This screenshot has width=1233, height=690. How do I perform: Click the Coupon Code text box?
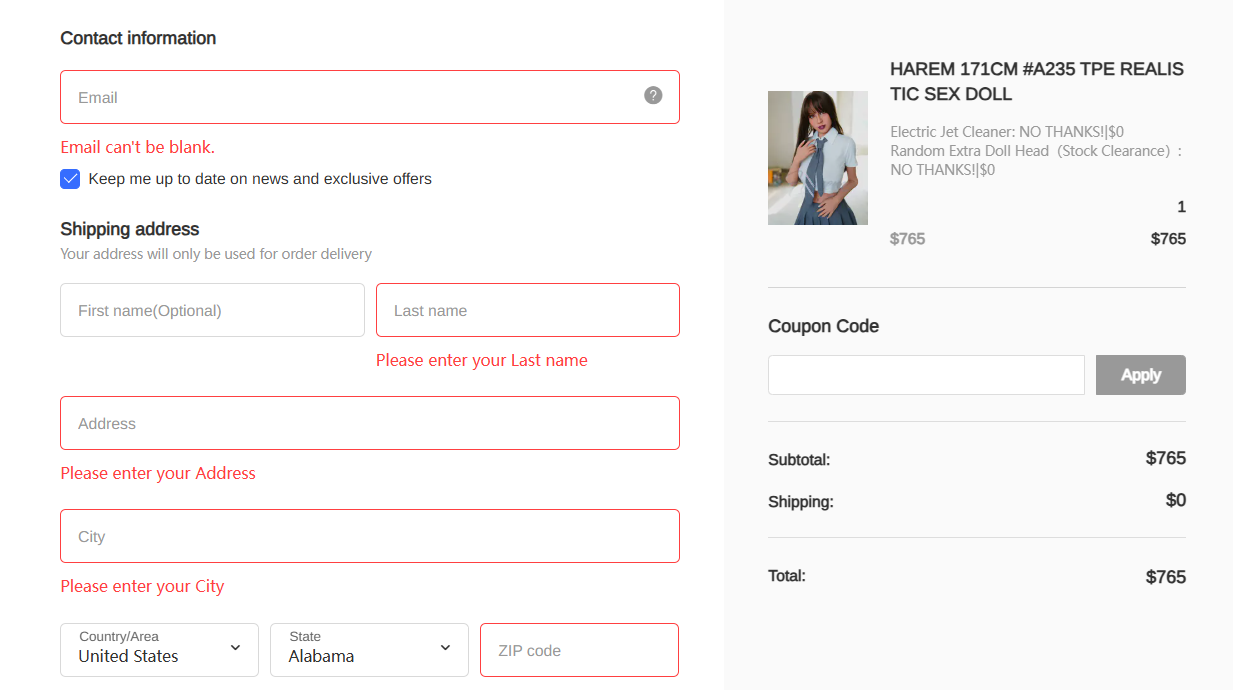click(x=926, y=375)
